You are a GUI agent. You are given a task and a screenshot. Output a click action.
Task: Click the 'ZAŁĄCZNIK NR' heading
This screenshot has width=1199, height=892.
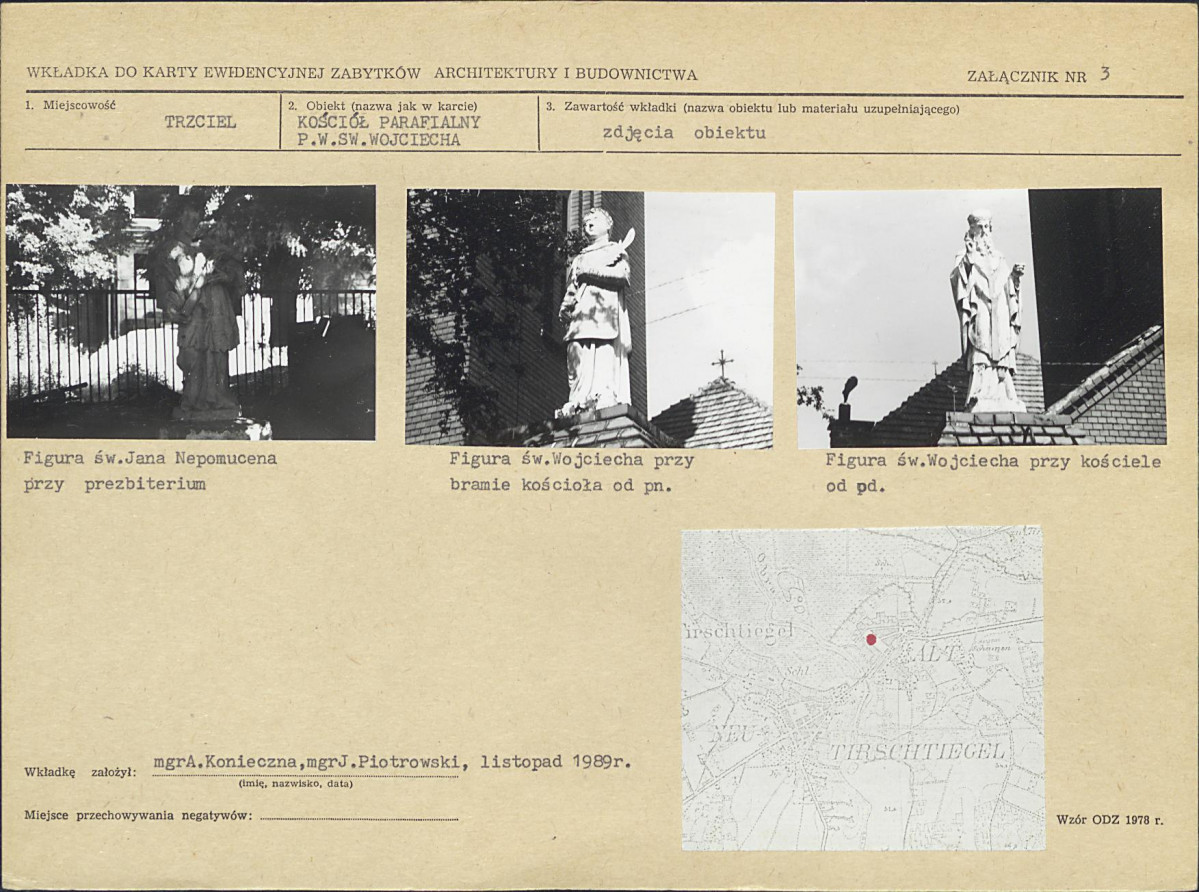1026,76
